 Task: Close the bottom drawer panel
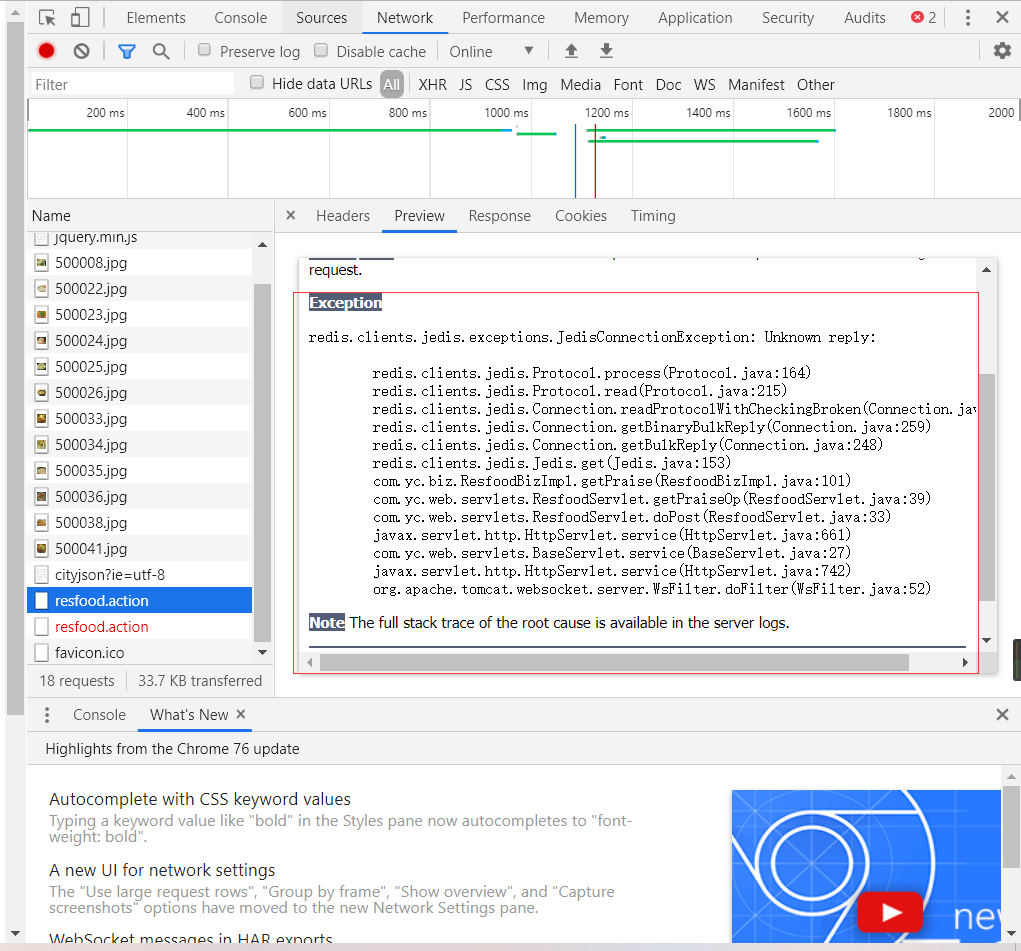click(1002, 715)
